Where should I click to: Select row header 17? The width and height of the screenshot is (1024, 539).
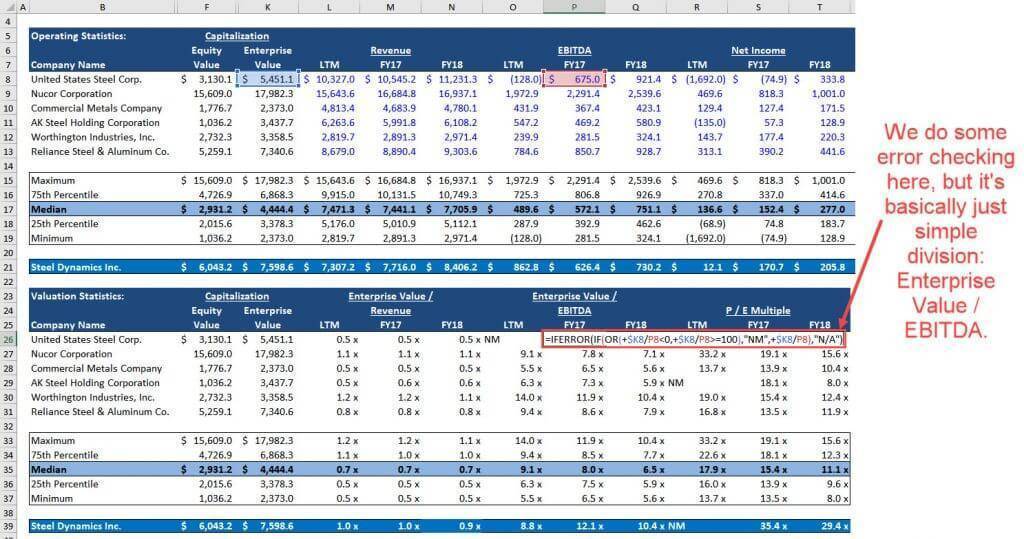[8, 209]
